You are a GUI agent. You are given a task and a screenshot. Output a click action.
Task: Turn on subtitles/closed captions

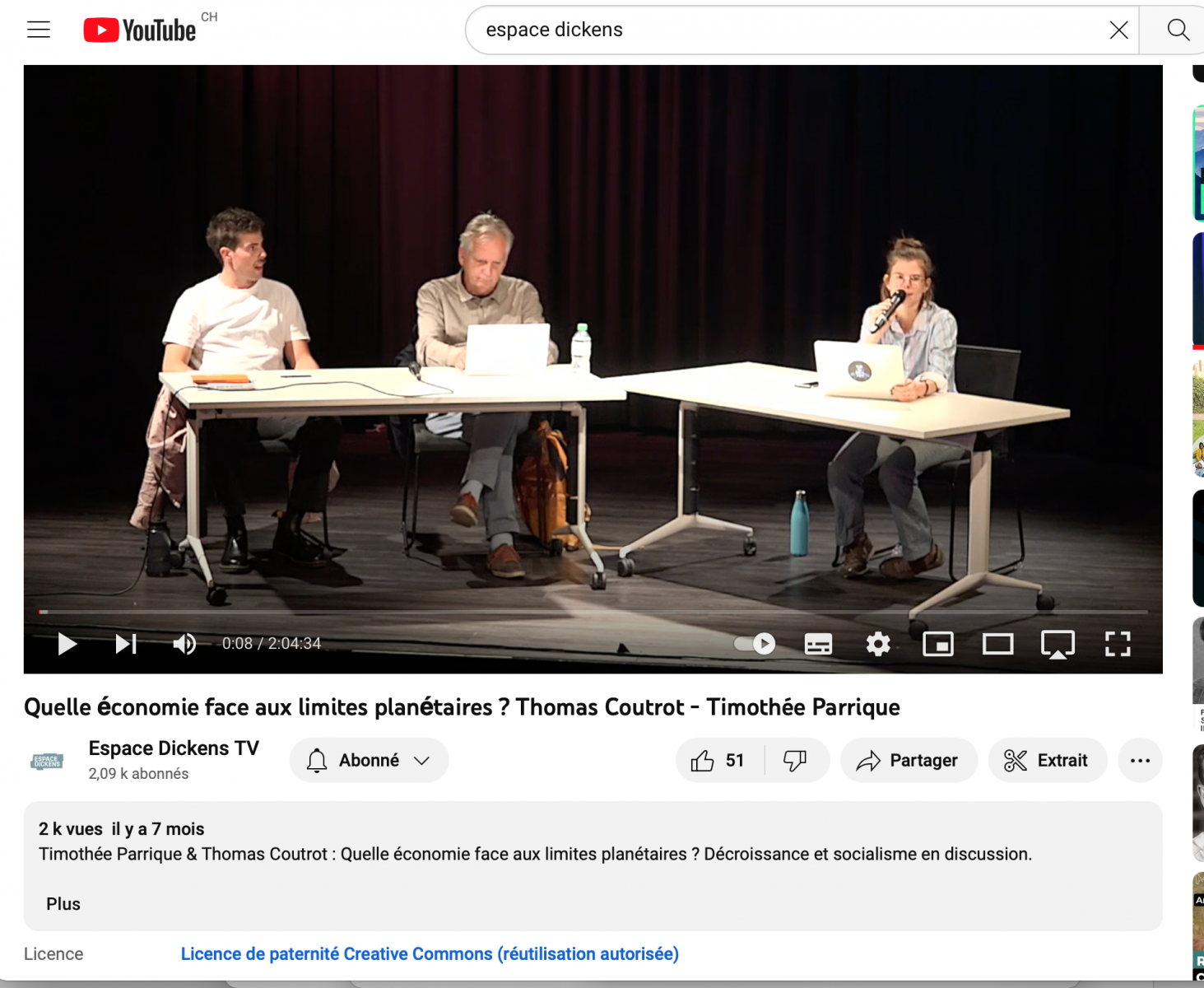pos(818,644)
